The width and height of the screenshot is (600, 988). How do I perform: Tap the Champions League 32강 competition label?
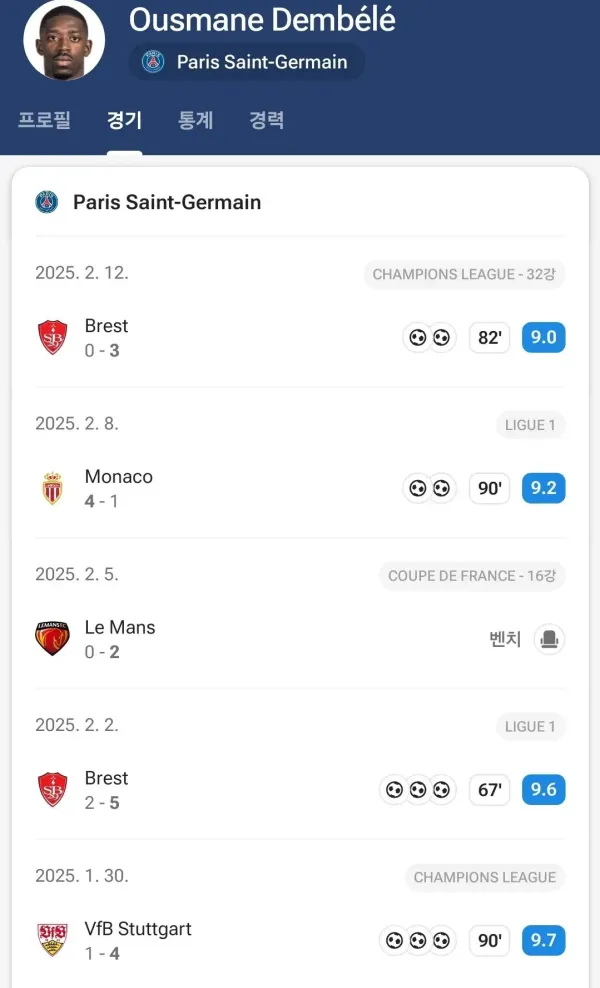(x=463, y=274)
